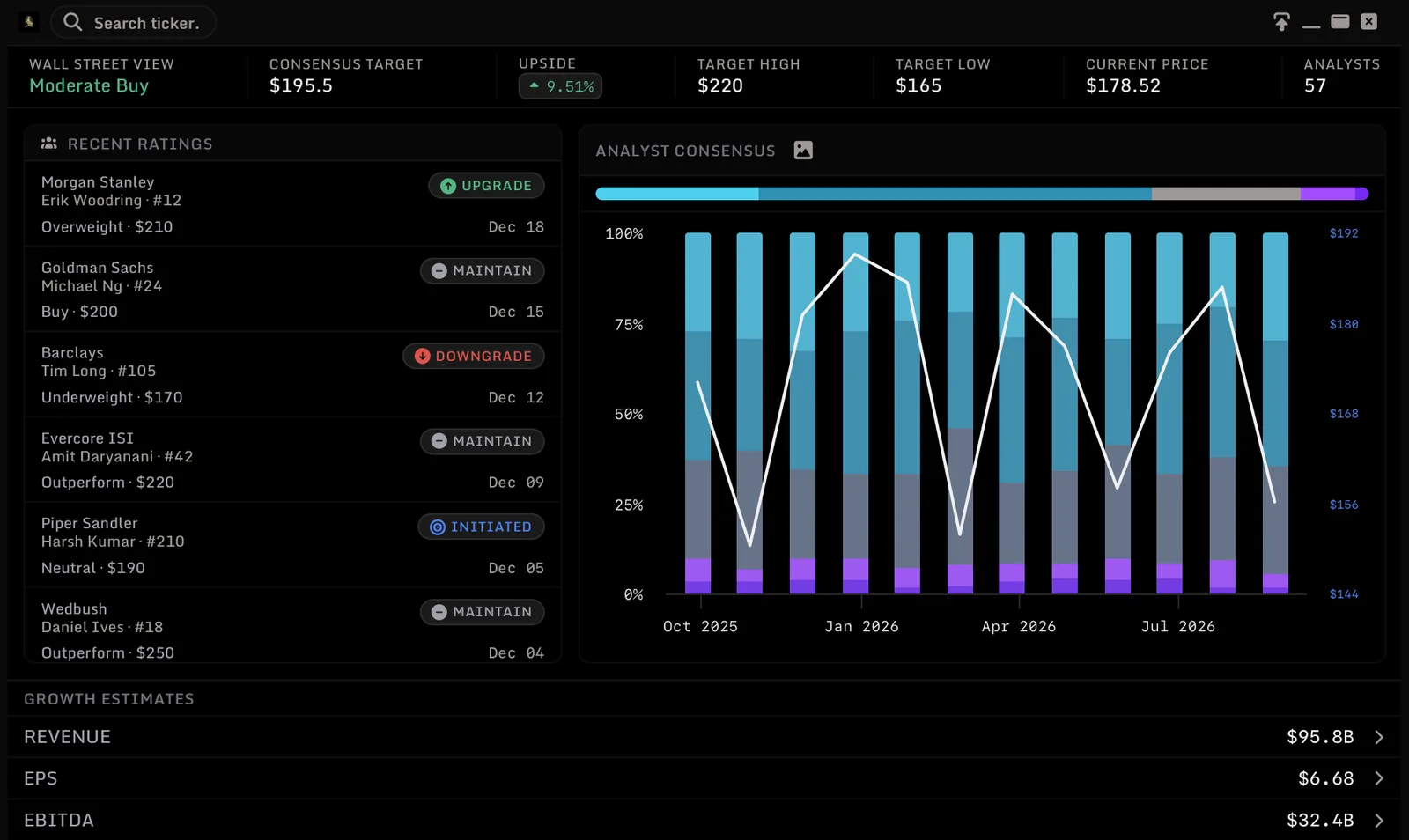This screenshot has height=840, width=1409.
Task: Click the Downgrade badge for Barclays
Action: pyautogui.click(x=474, y=356)
